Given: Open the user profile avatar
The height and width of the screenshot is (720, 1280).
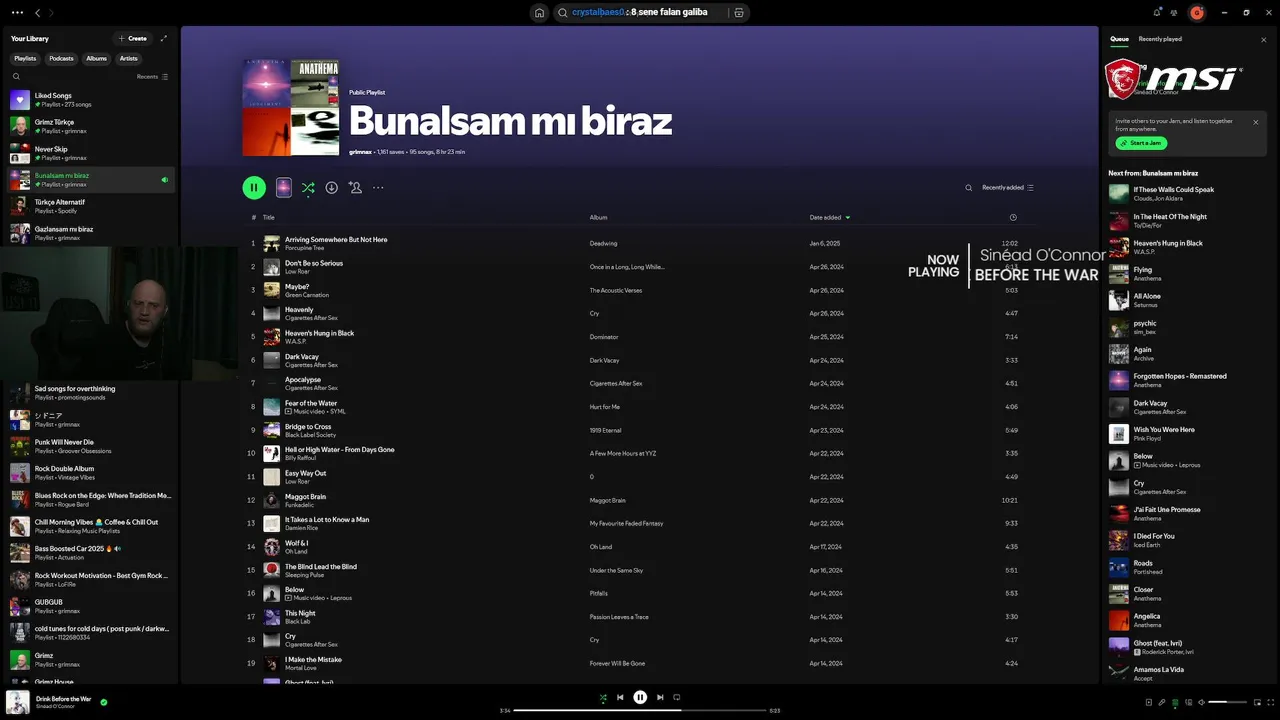Looking at the screenshot, I should (x=1197, y=13).
